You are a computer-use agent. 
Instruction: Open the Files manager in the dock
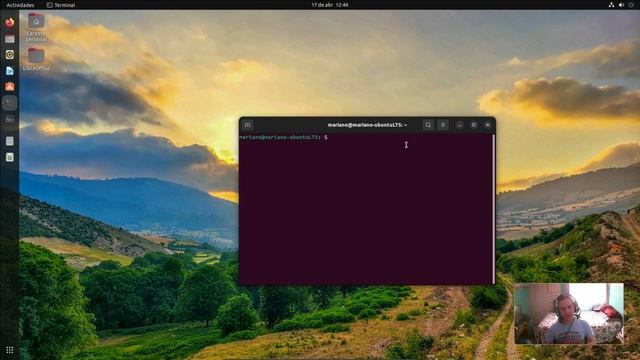(10, 39)
